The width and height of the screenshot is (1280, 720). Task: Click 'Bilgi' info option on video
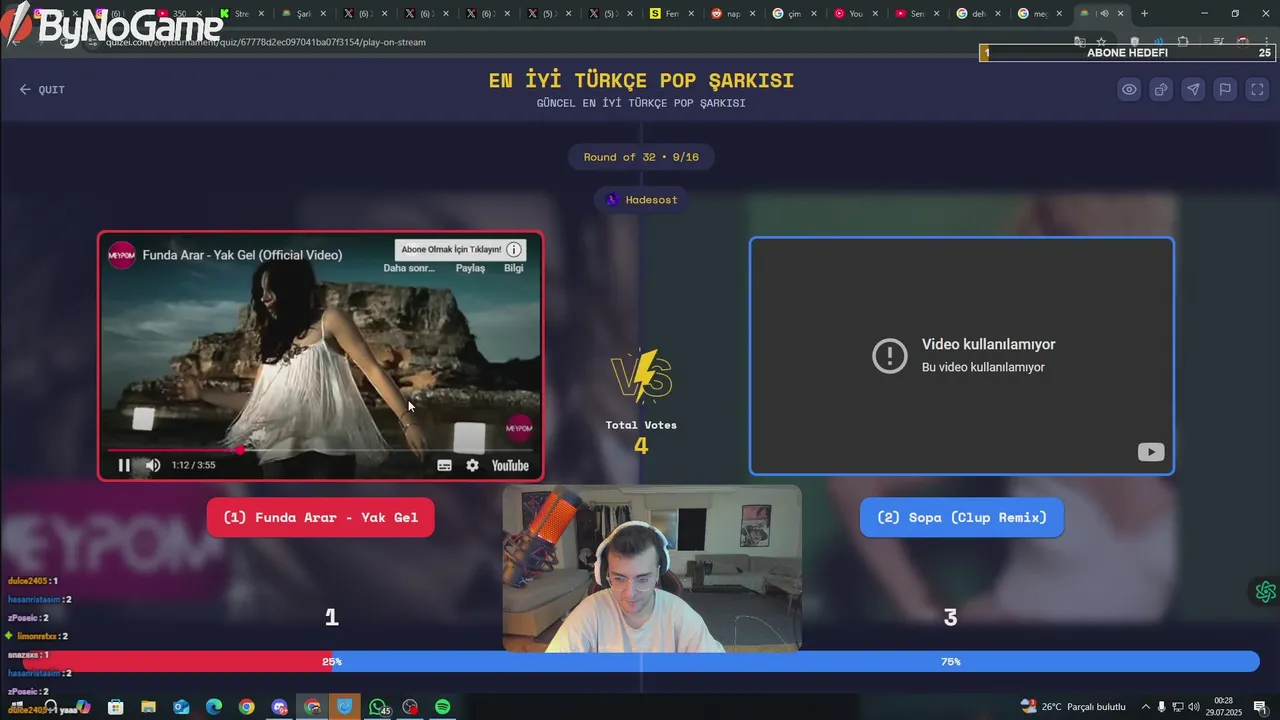(513, 268)
